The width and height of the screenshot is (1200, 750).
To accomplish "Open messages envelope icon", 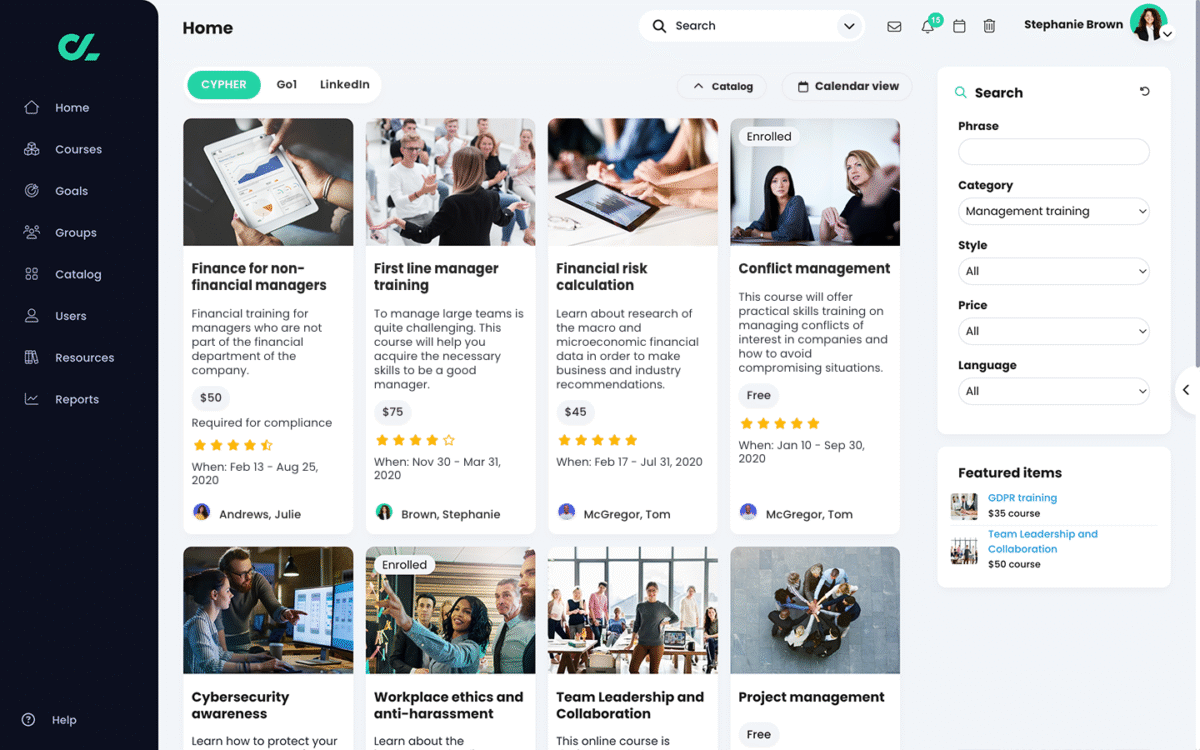I will [894, 27].
